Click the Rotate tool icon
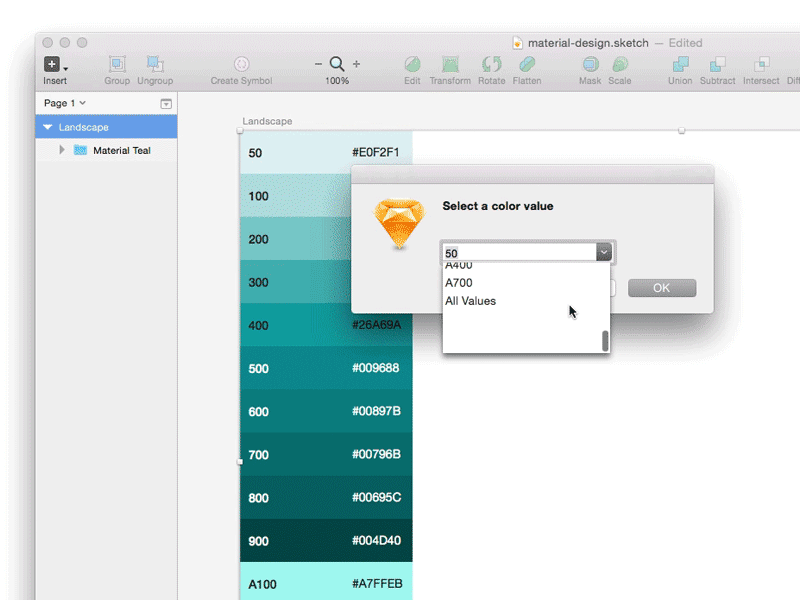The image size is (800, 600). coord(491,62)
